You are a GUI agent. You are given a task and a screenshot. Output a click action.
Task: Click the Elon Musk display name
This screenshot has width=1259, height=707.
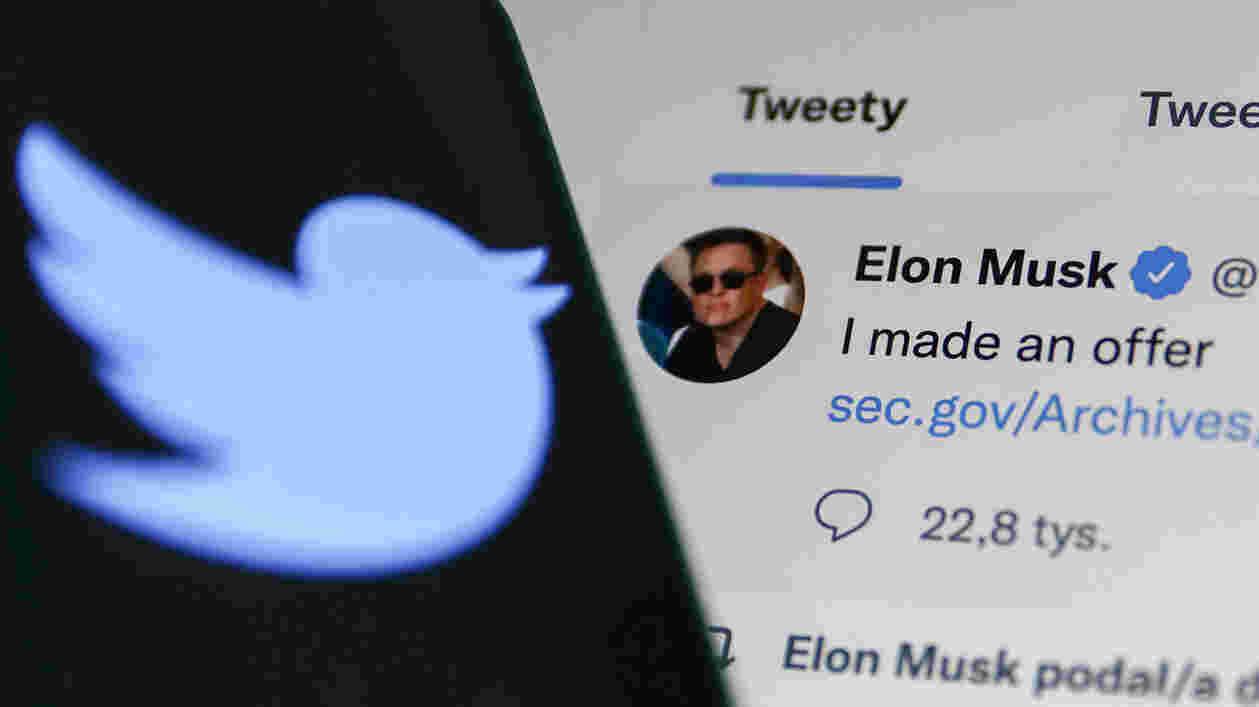click(x=985, y=268)
